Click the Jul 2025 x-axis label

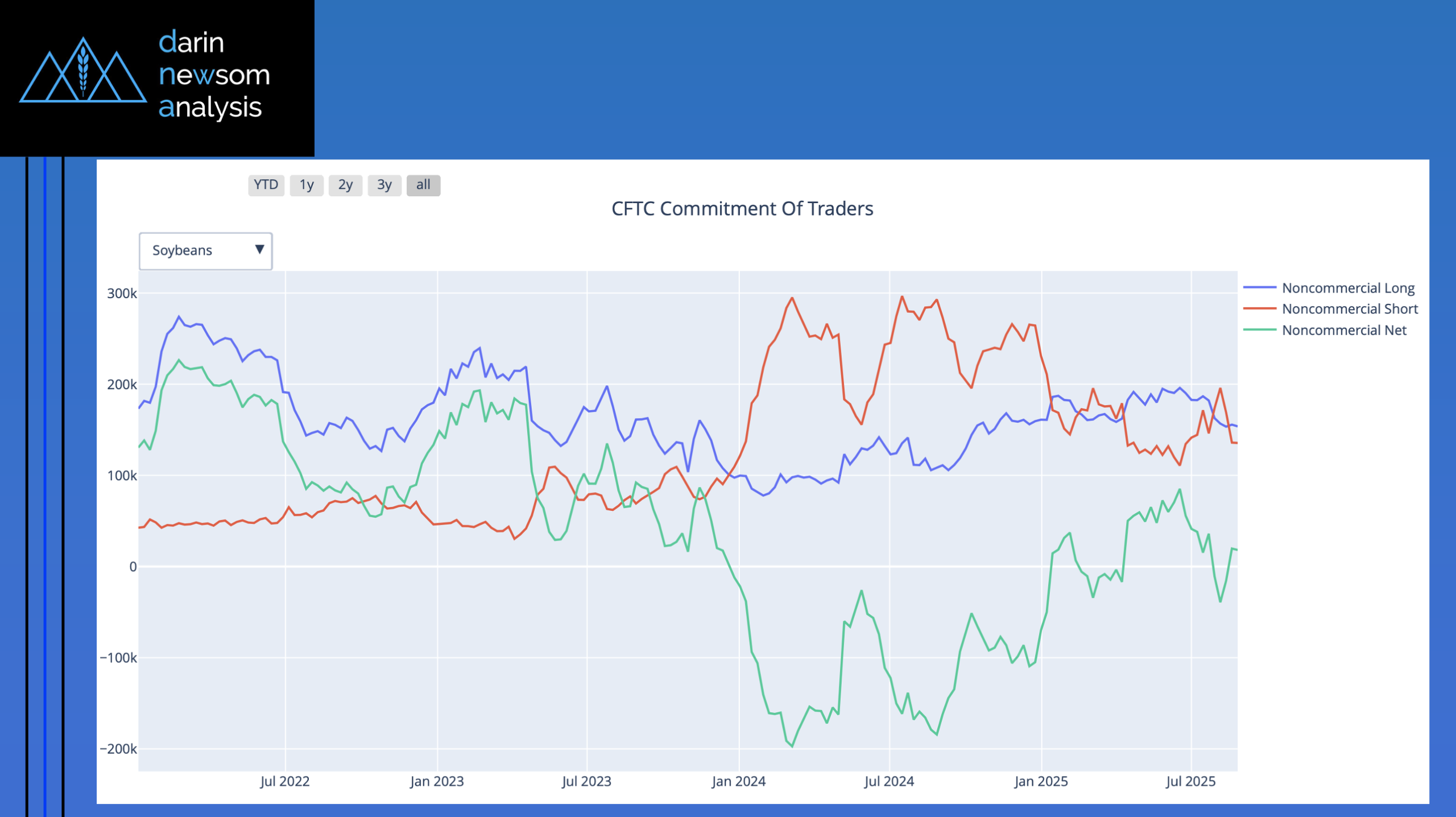coord(1190,782)
